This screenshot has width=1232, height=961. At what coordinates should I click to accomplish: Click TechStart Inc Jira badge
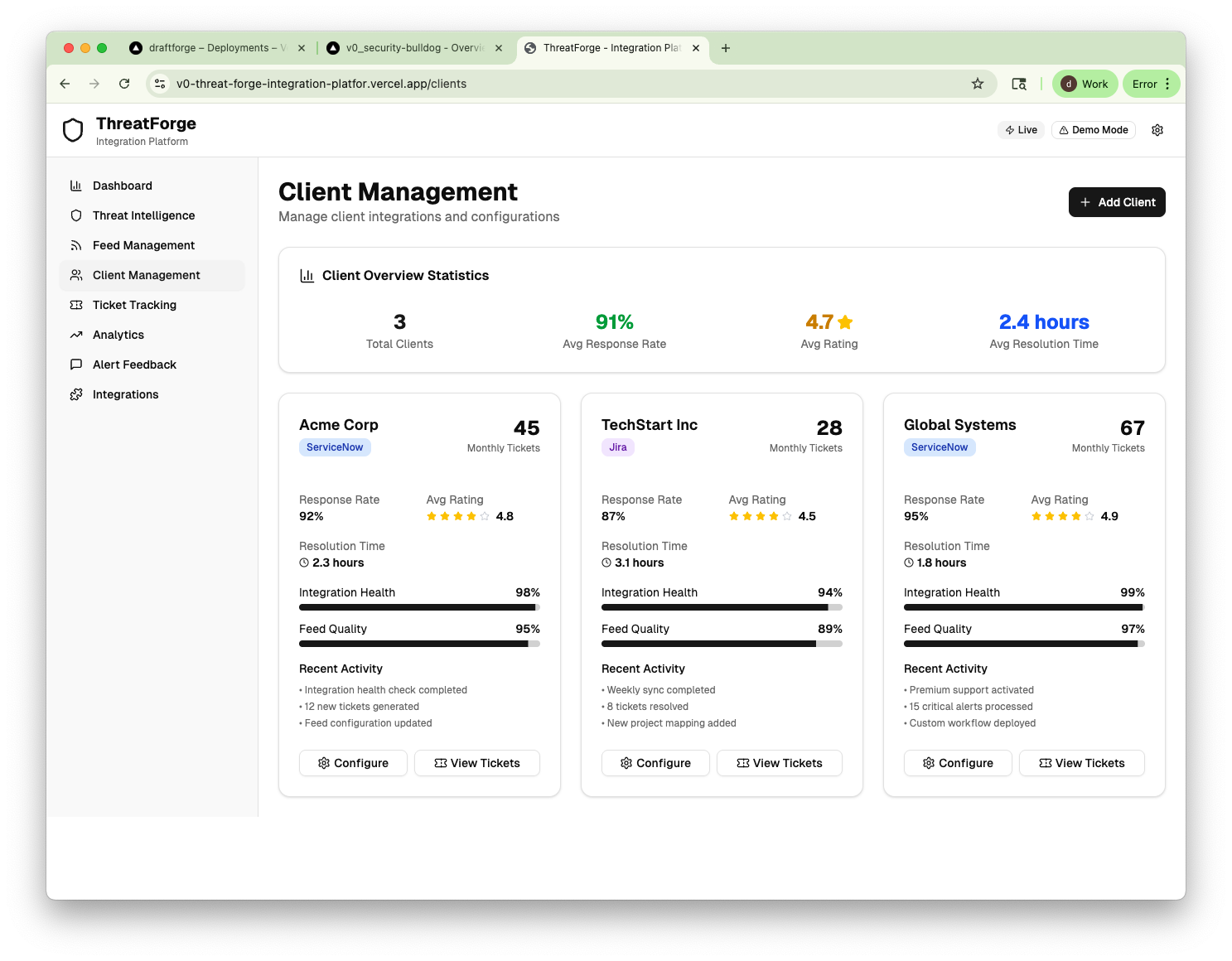coord(618,447)
